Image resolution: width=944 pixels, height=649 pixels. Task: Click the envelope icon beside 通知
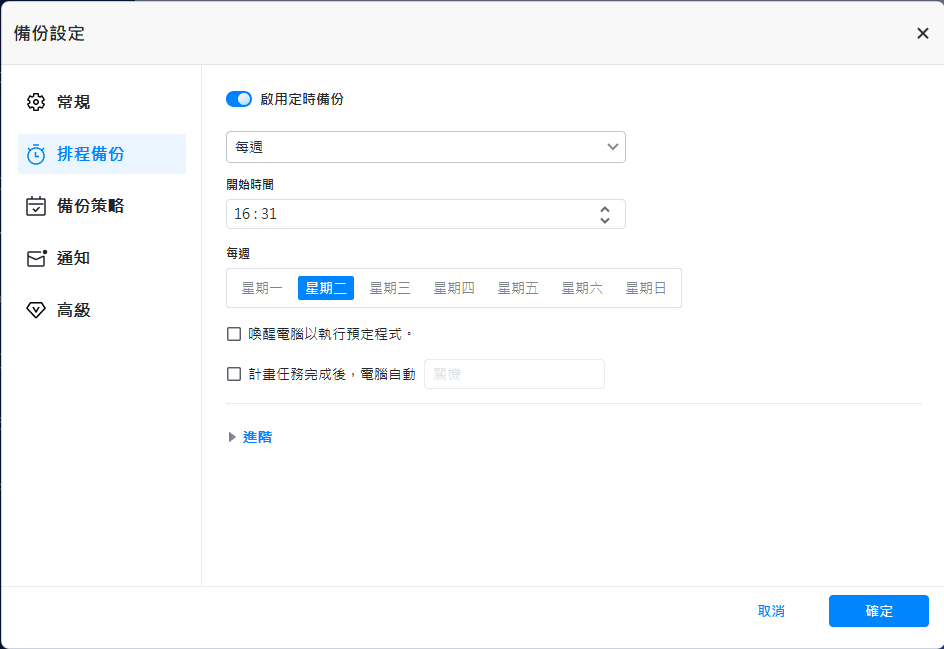[x=36, y=258]
